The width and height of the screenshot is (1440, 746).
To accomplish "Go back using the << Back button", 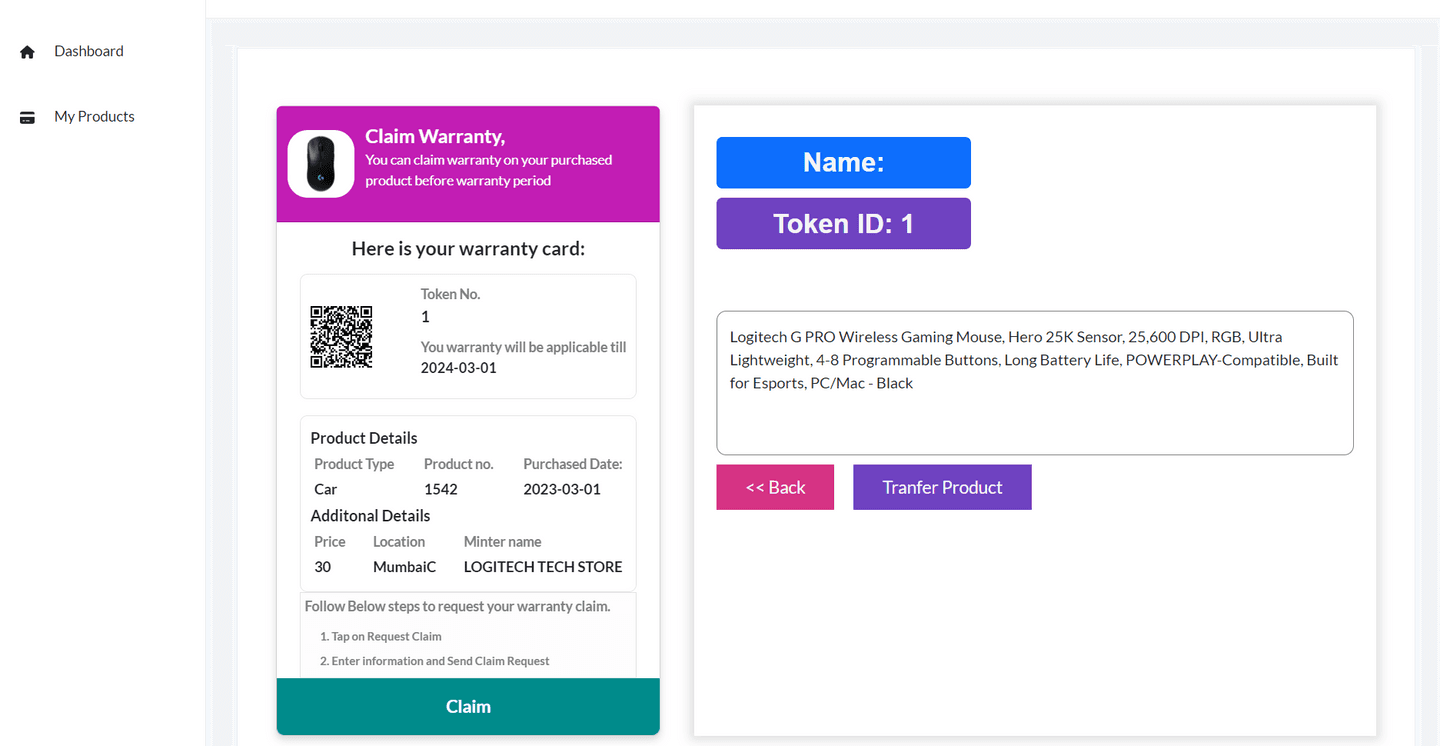I will [x=775, y=487].
